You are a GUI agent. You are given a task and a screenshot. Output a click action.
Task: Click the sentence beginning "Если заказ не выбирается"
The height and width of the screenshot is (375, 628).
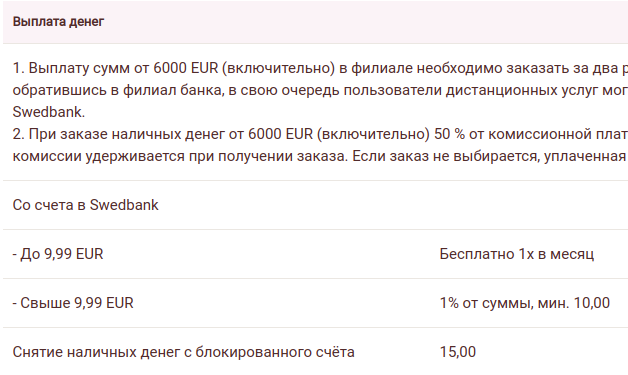coord(490,156)
